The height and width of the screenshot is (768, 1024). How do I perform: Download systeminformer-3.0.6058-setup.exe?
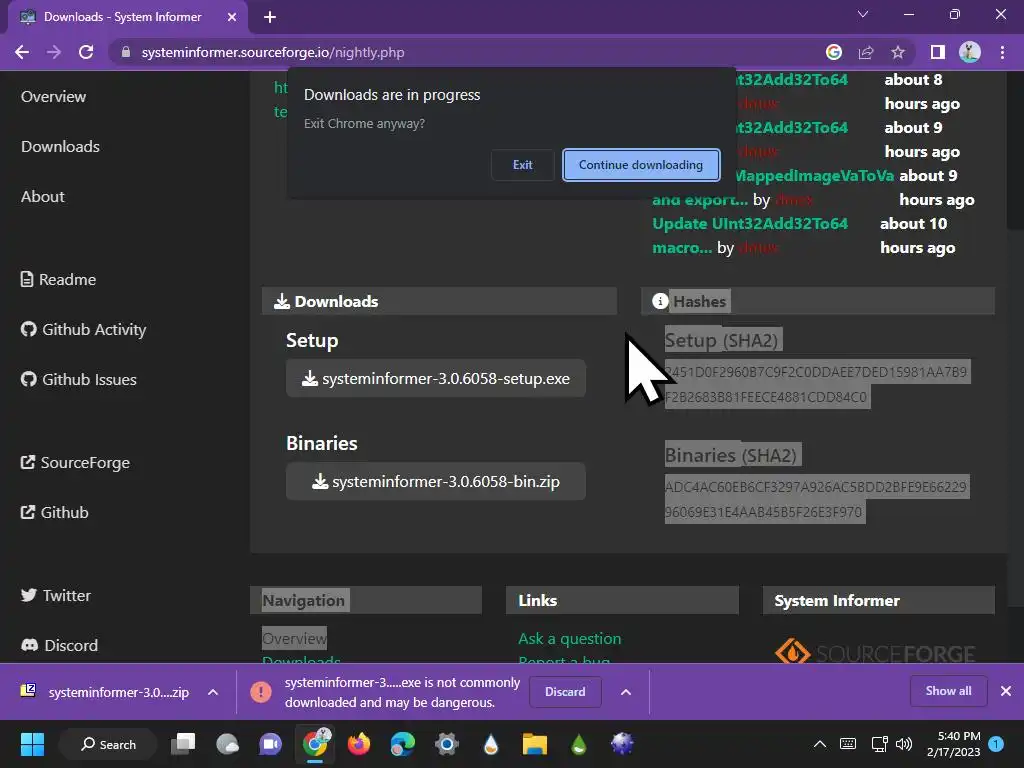436,379
